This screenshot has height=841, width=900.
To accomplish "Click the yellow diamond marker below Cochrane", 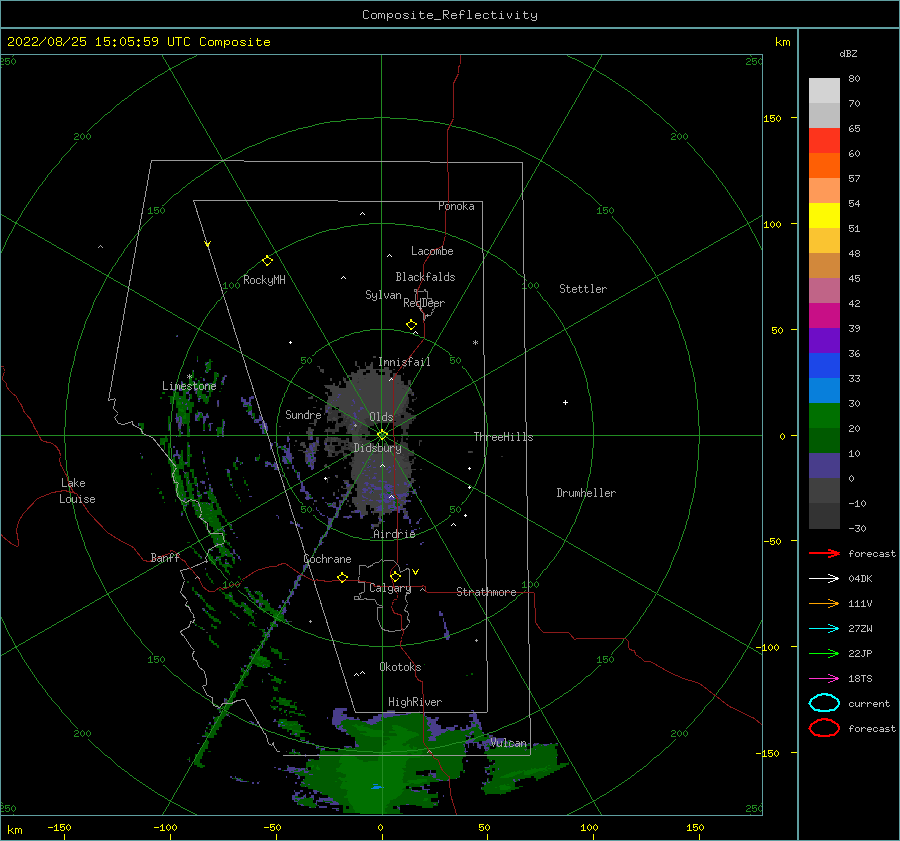I will tap(343, 578).
